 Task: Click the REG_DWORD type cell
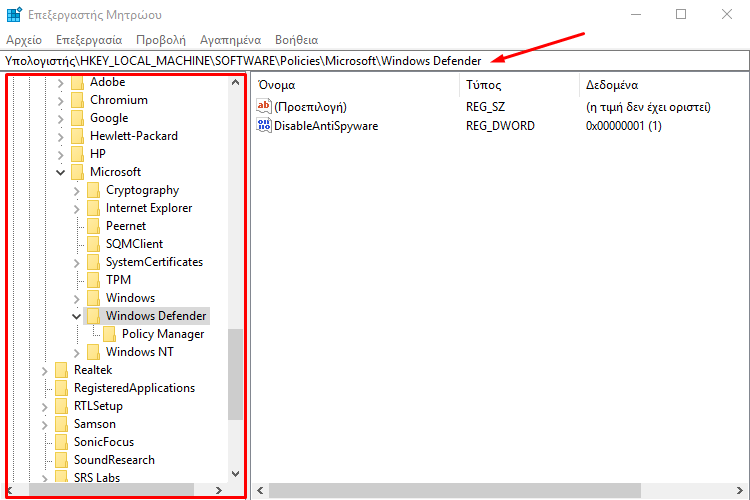500,126
